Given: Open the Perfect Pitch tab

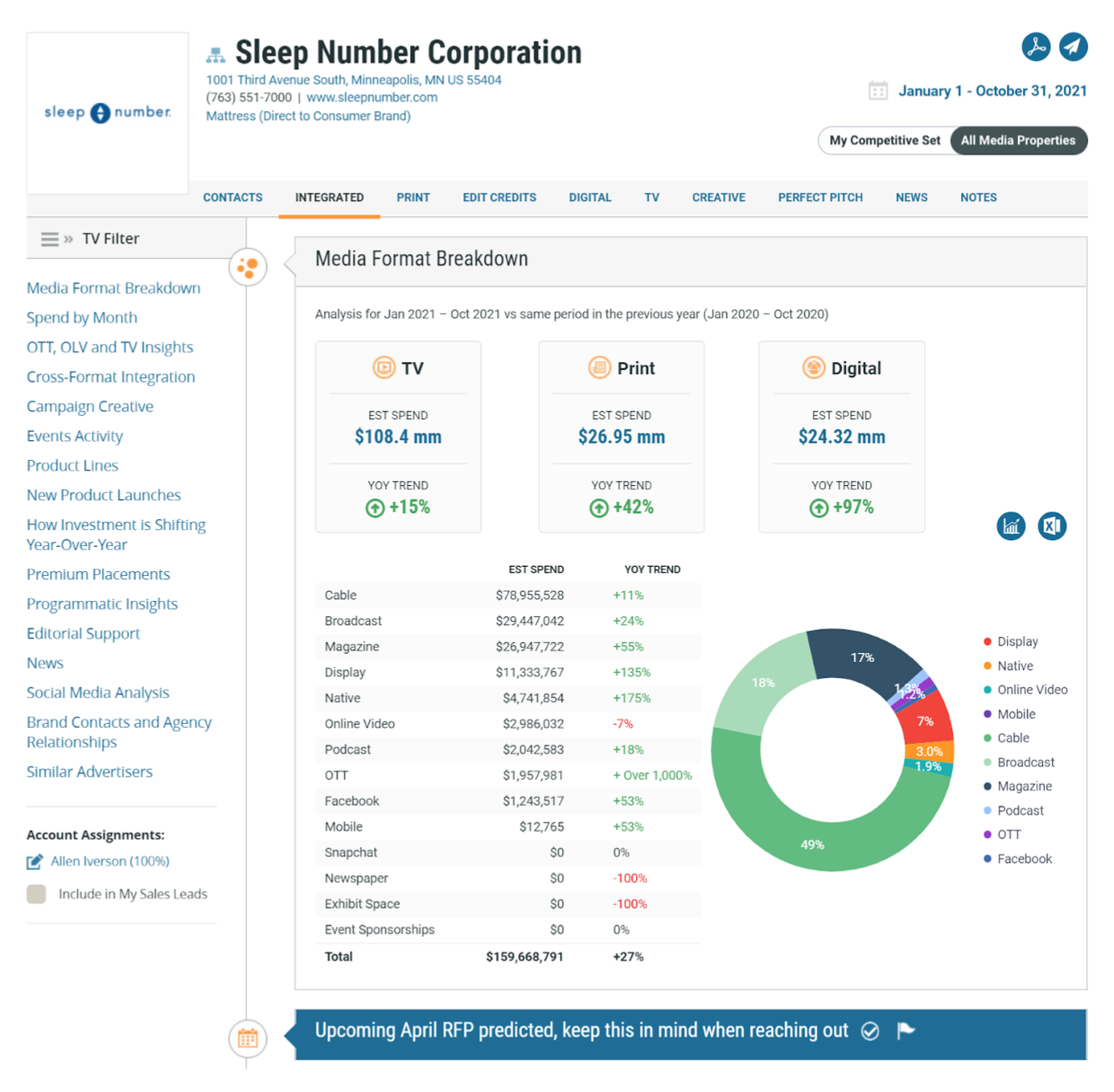Looking at the screenshot, I should tap(820, 198).
